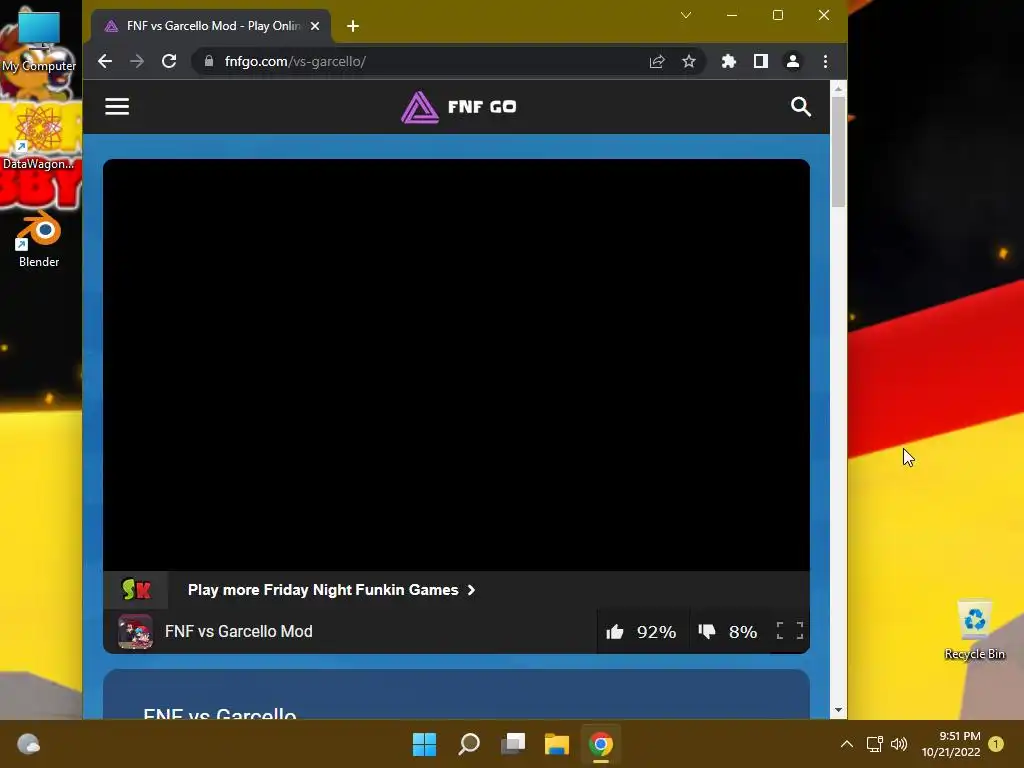Open the volume icon in the system tray
This screenshot has width=1024, height=768.
[899, 744]
